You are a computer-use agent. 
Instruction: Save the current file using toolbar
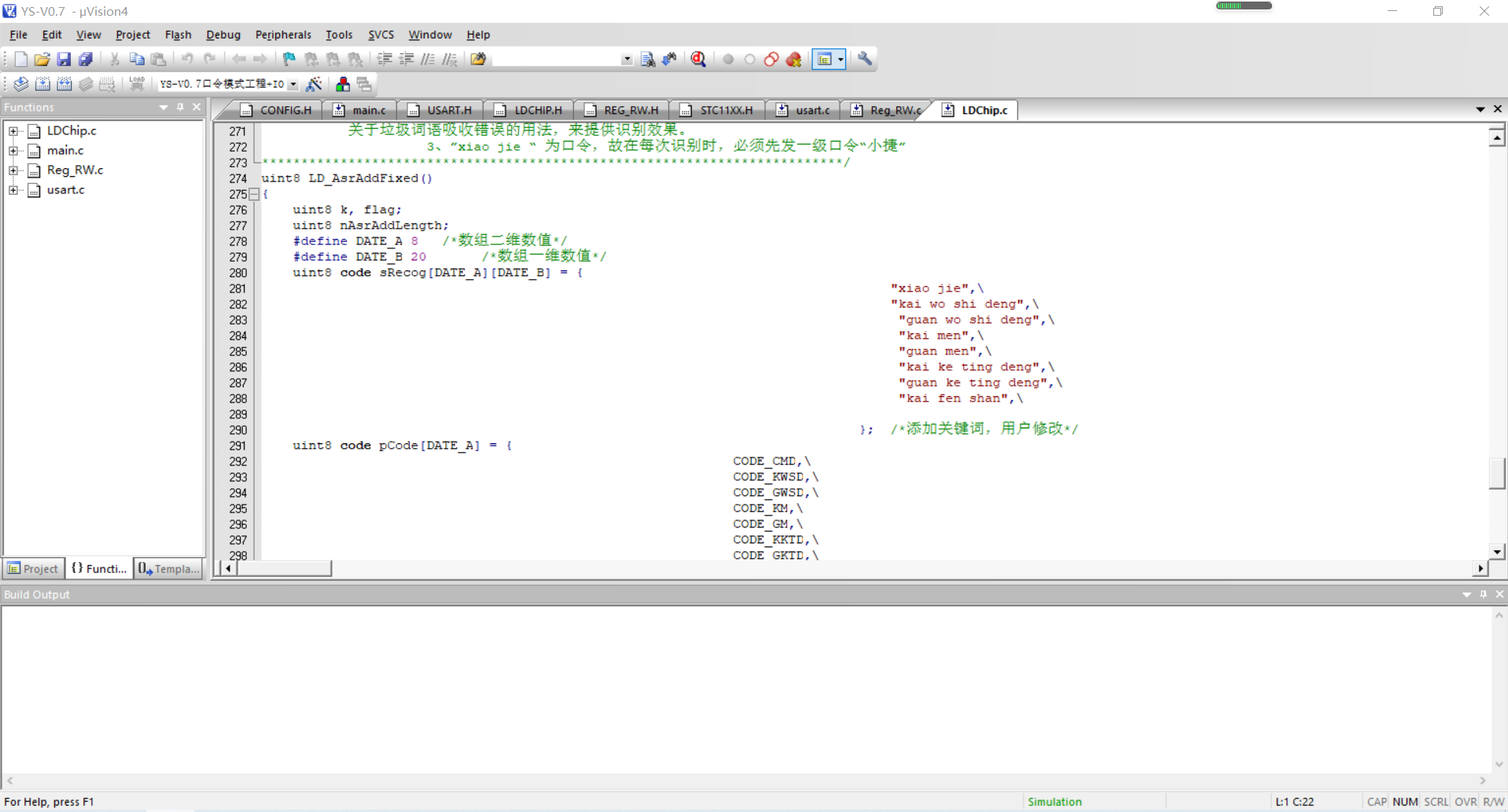pyautogui.click(x=64, y=59)
